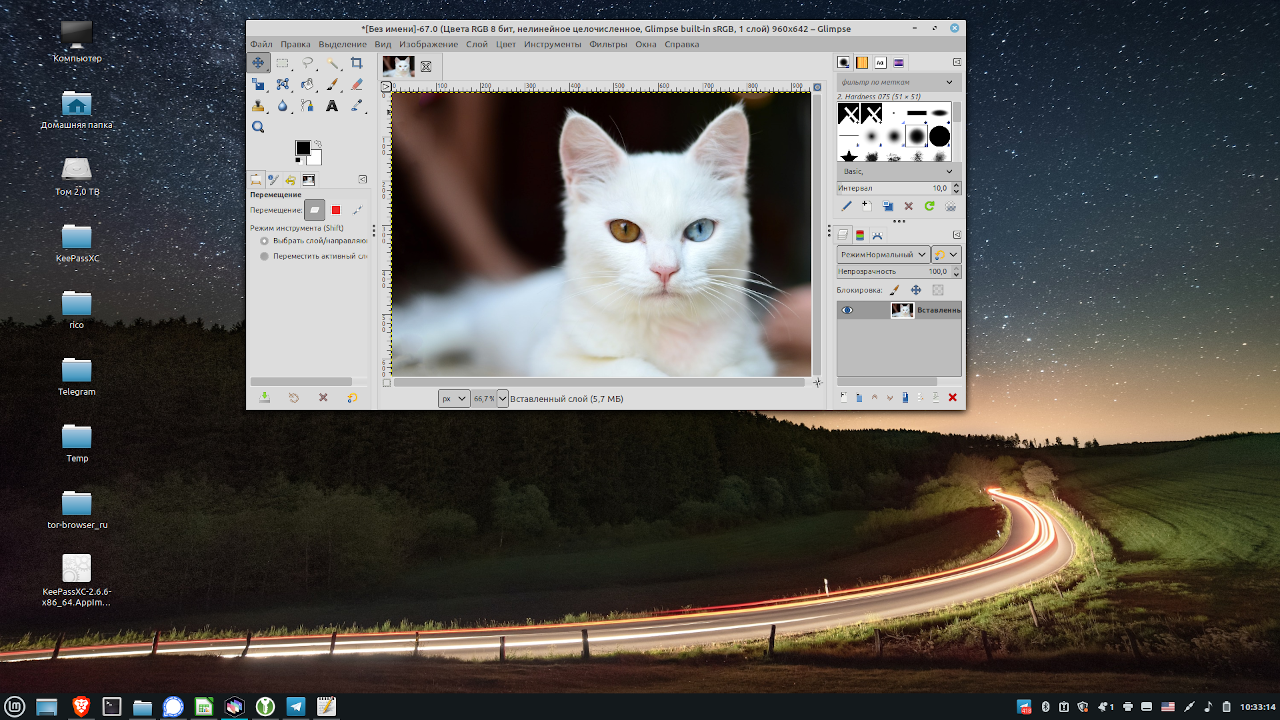
Task: Open the units dropdown showing px
Action: point(453,398)
